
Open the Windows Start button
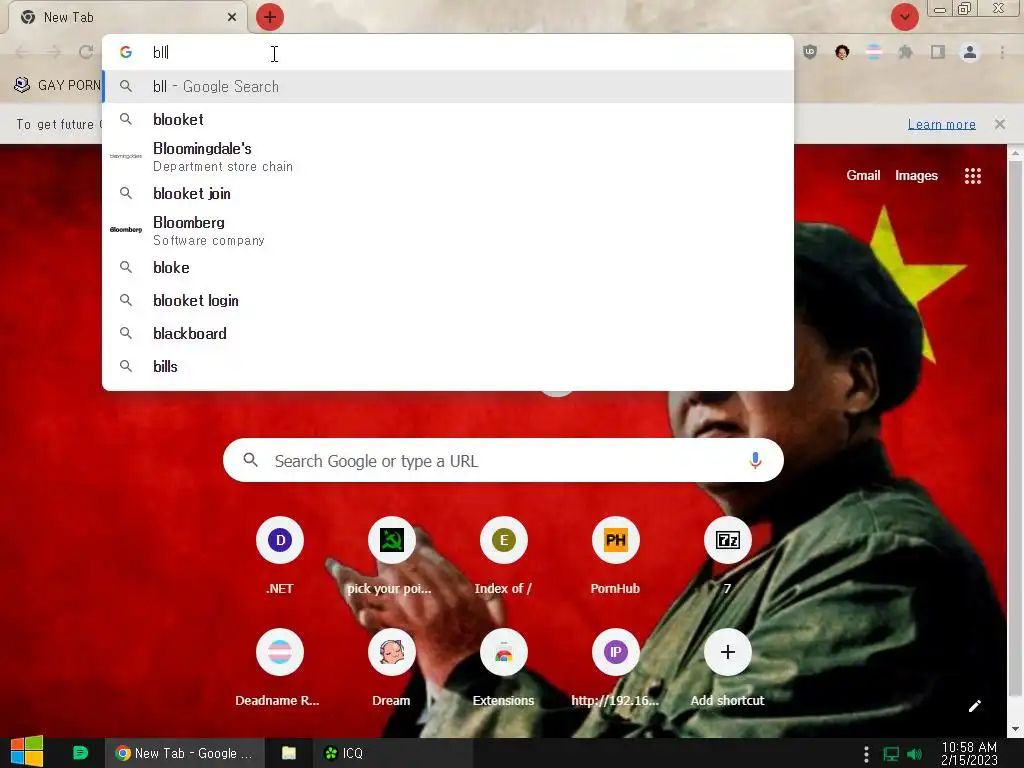pos(27,752)
